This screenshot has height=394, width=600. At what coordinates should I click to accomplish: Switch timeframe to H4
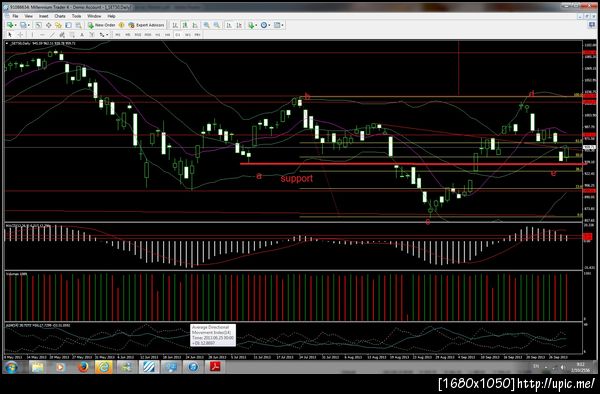[168, 35]
